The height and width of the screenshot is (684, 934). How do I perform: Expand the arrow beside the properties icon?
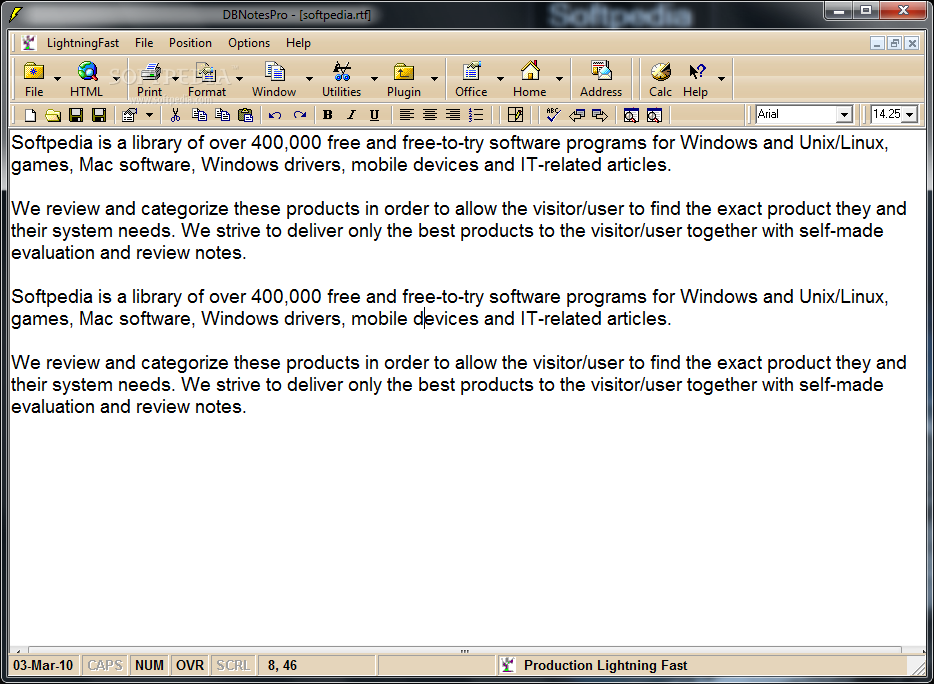(150, 115)
